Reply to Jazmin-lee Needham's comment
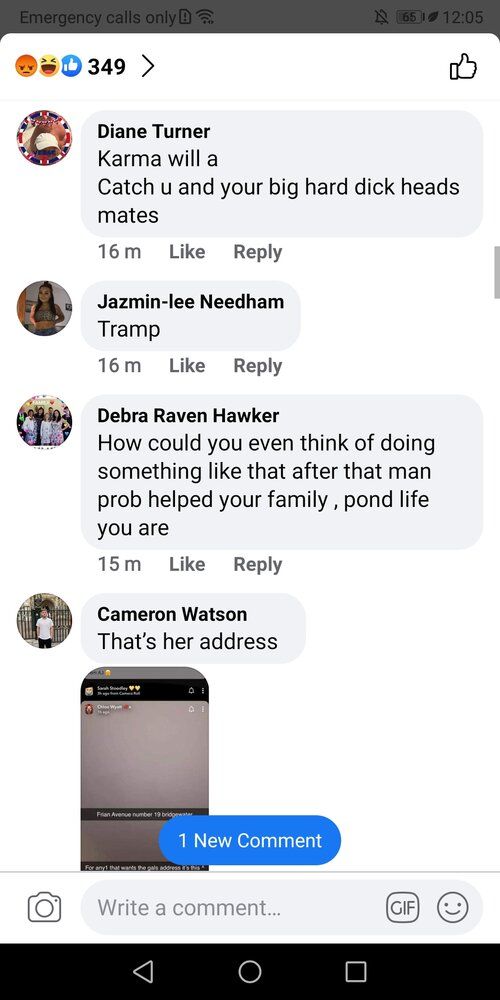Image resolution: width=500 pixels, height=1000 pixels. (258, 365)
